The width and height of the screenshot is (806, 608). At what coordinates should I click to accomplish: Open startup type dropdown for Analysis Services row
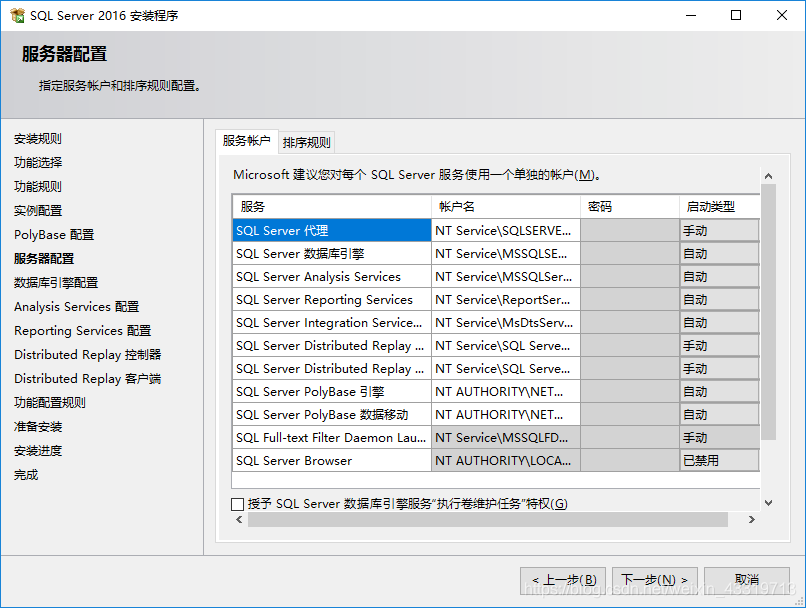click(x=720, y=277)
